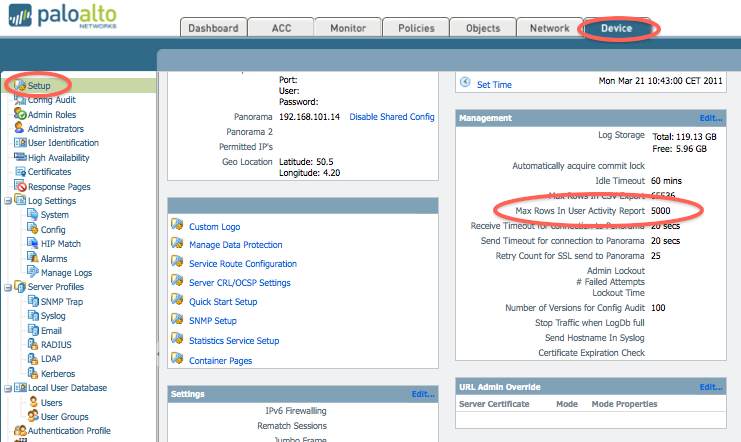Open the Network tab
This screenshot has height=442, width=741.
[x=550, y=28]
